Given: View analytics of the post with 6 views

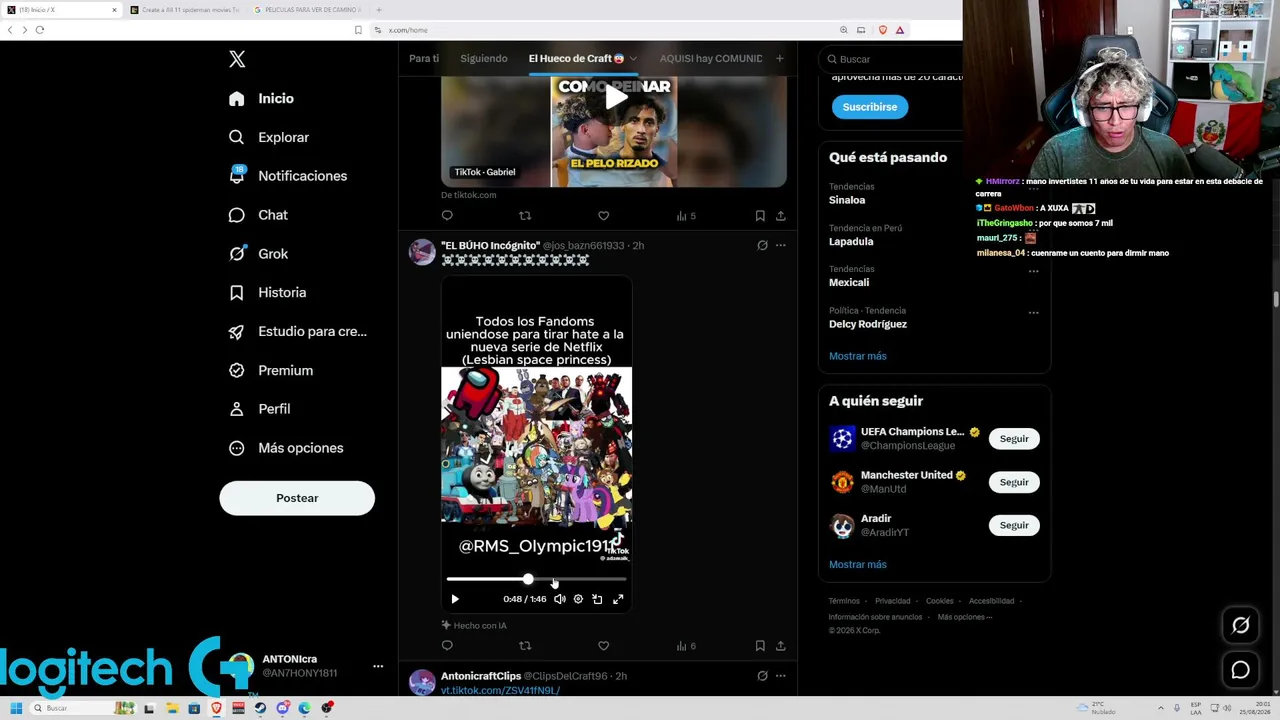Looking at the screenshot, I should click(685, 646).
